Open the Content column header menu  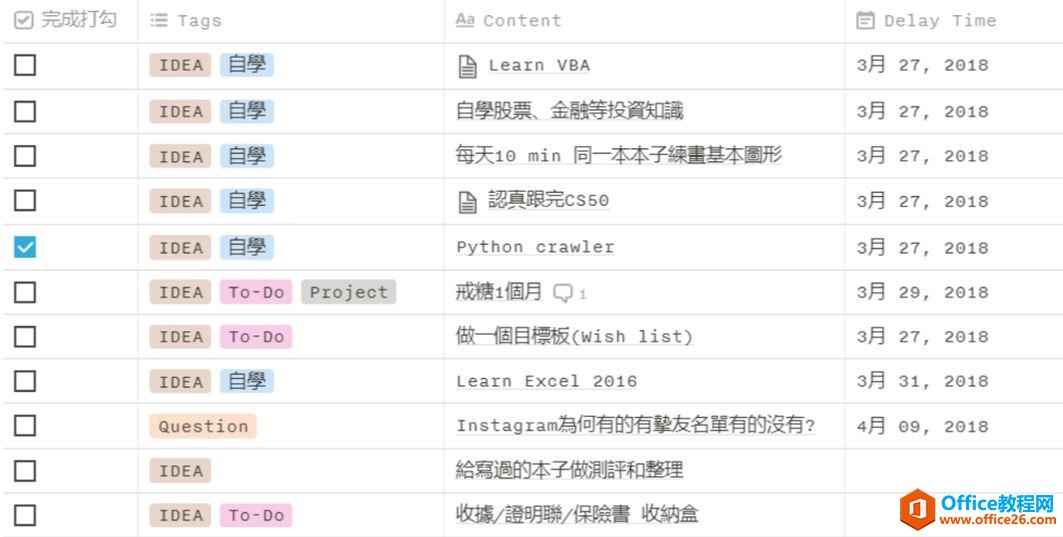click(522, 20)
